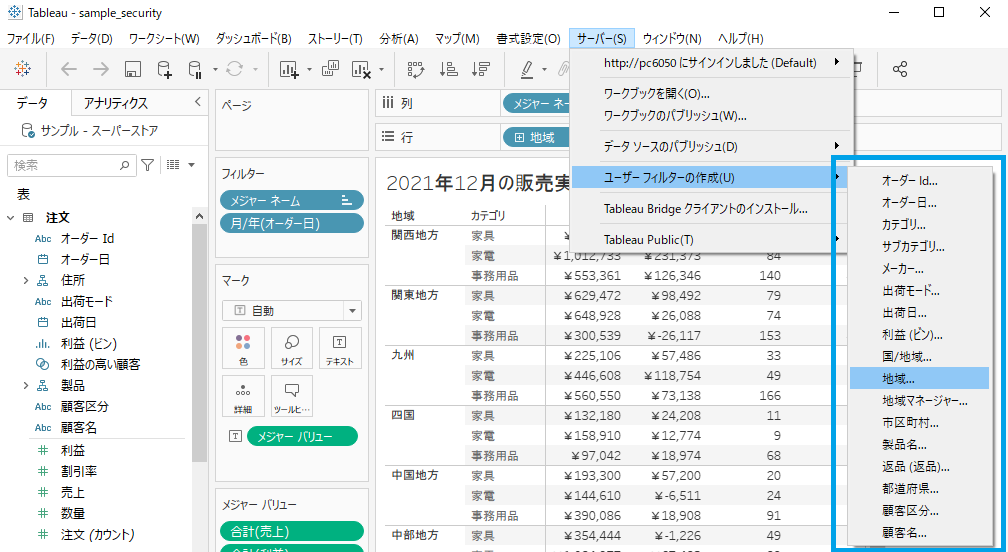
Task: Click the 合計(売上) measure value pill
Action: (292, 531)
